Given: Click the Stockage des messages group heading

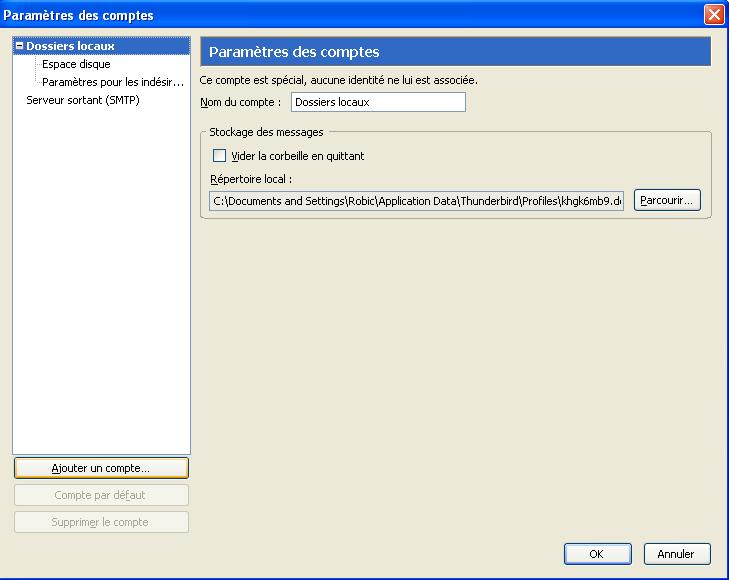Looking at the screenshot, I should 266,132.
